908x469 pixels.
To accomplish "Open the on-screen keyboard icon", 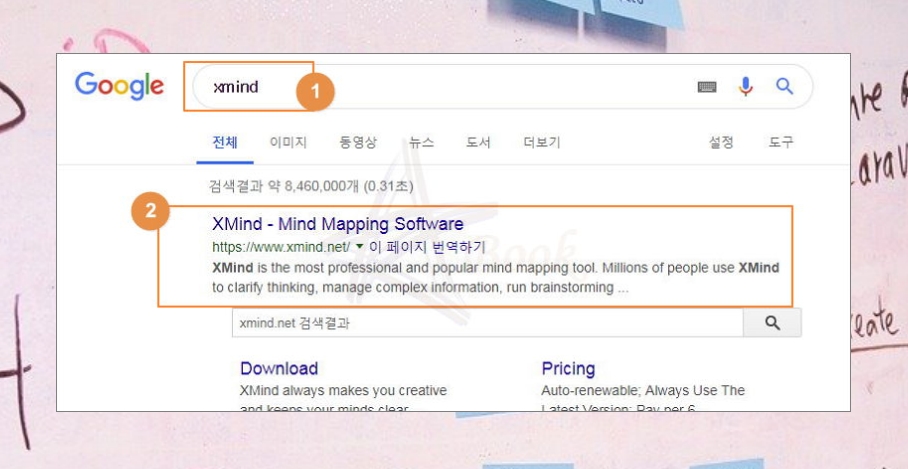I will (x=706, y=87).
